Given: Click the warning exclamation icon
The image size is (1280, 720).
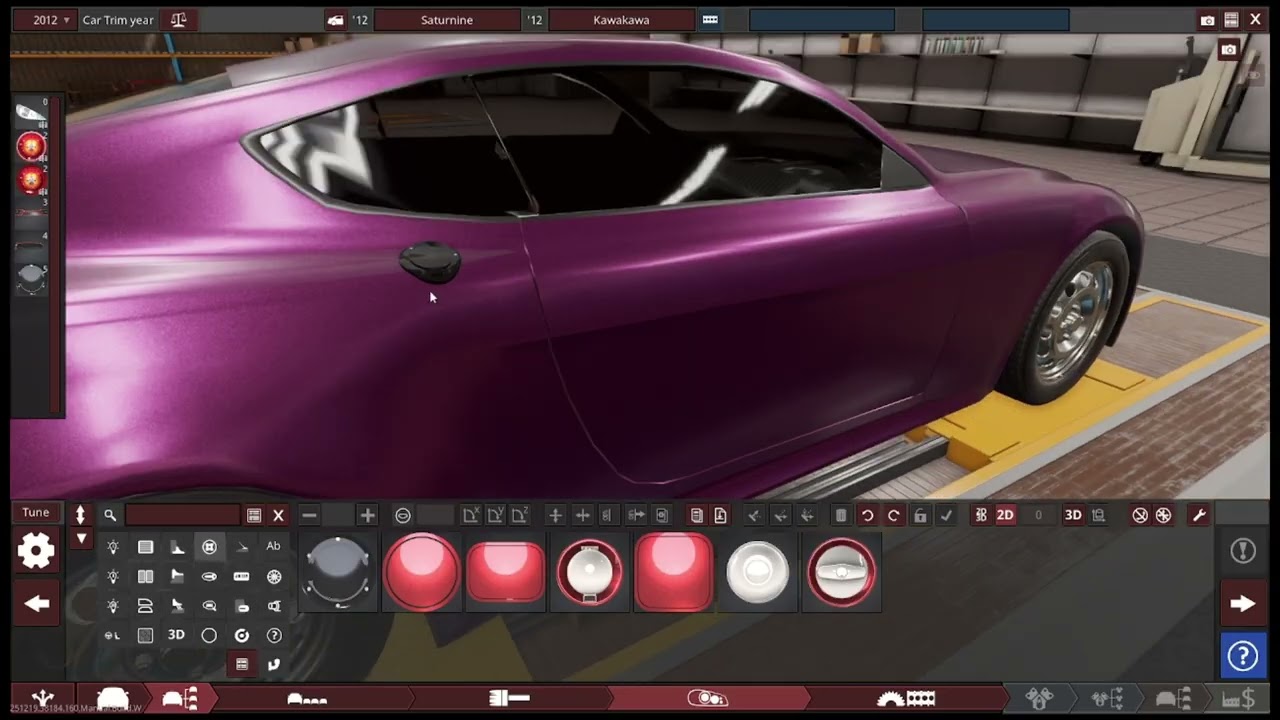Looking at the screenshot, I should (1243, 551).
